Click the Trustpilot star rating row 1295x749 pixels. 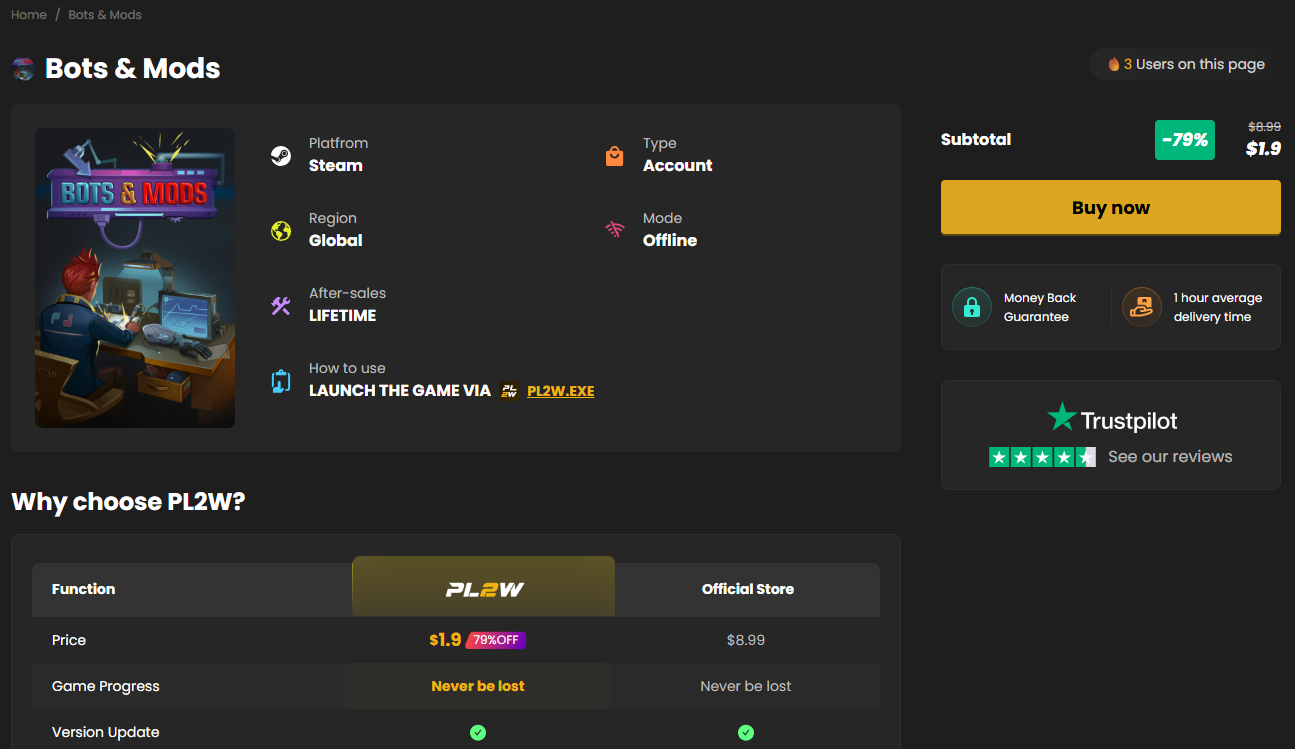pyautogui.click(x=1042, y=457)
